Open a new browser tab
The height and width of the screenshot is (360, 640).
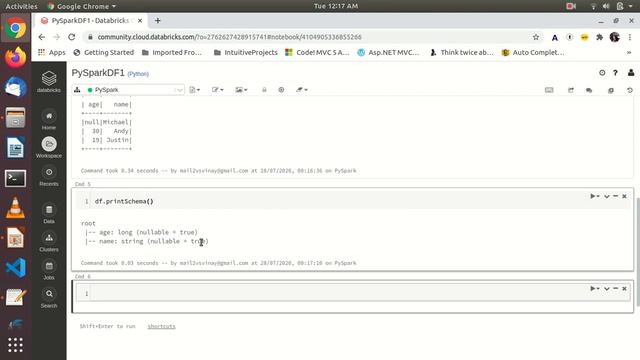coord(158,20)
